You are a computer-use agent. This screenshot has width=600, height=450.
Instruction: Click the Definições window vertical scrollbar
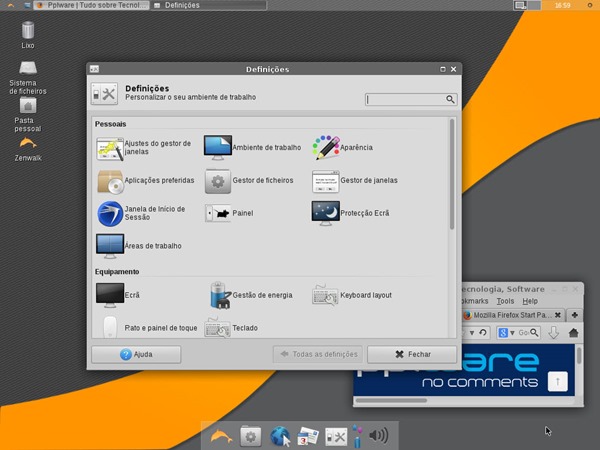452,174
